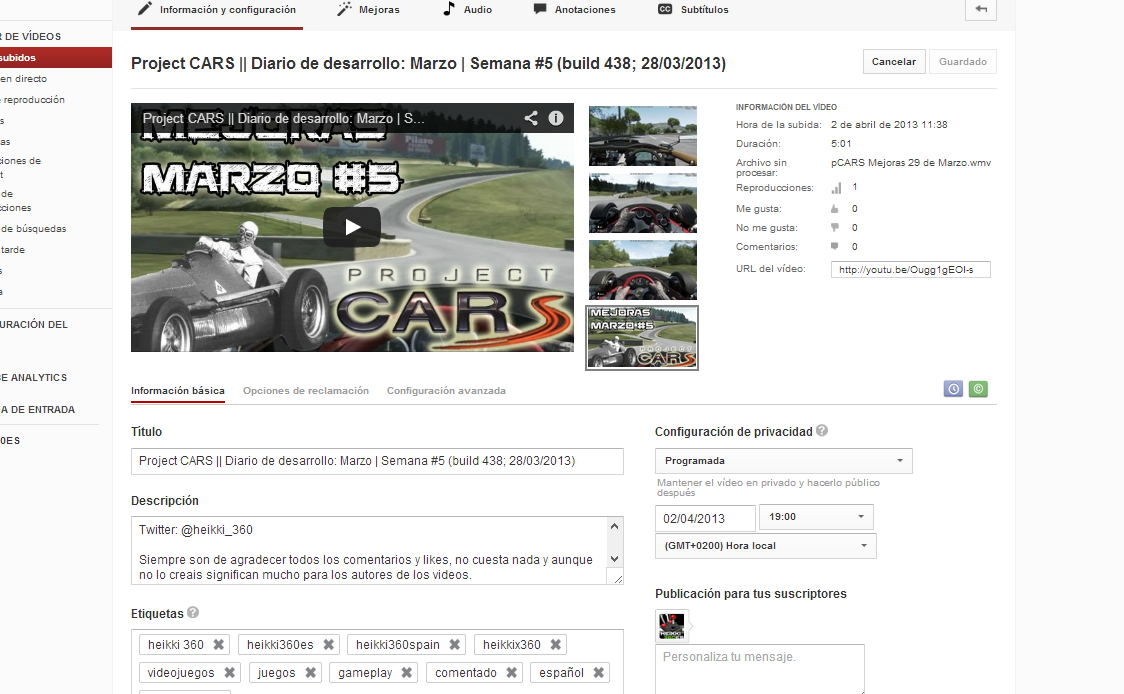Click the green copyright icon
1124x694 pixels.
[978, 389]
